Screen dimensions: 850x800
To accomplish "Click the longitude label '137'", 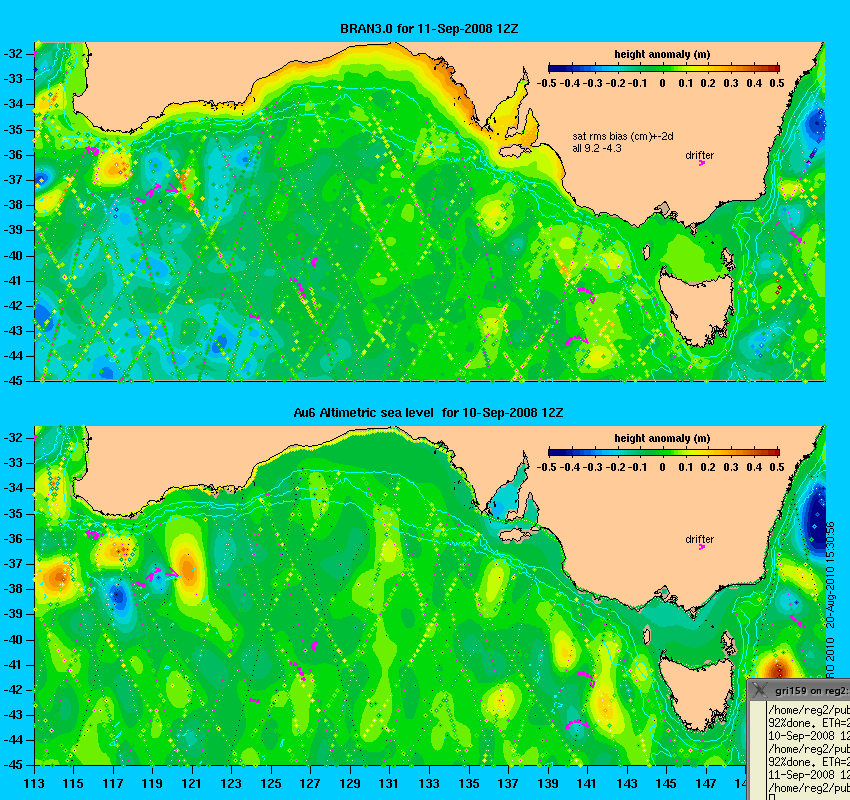I will (x=508, y=783).
